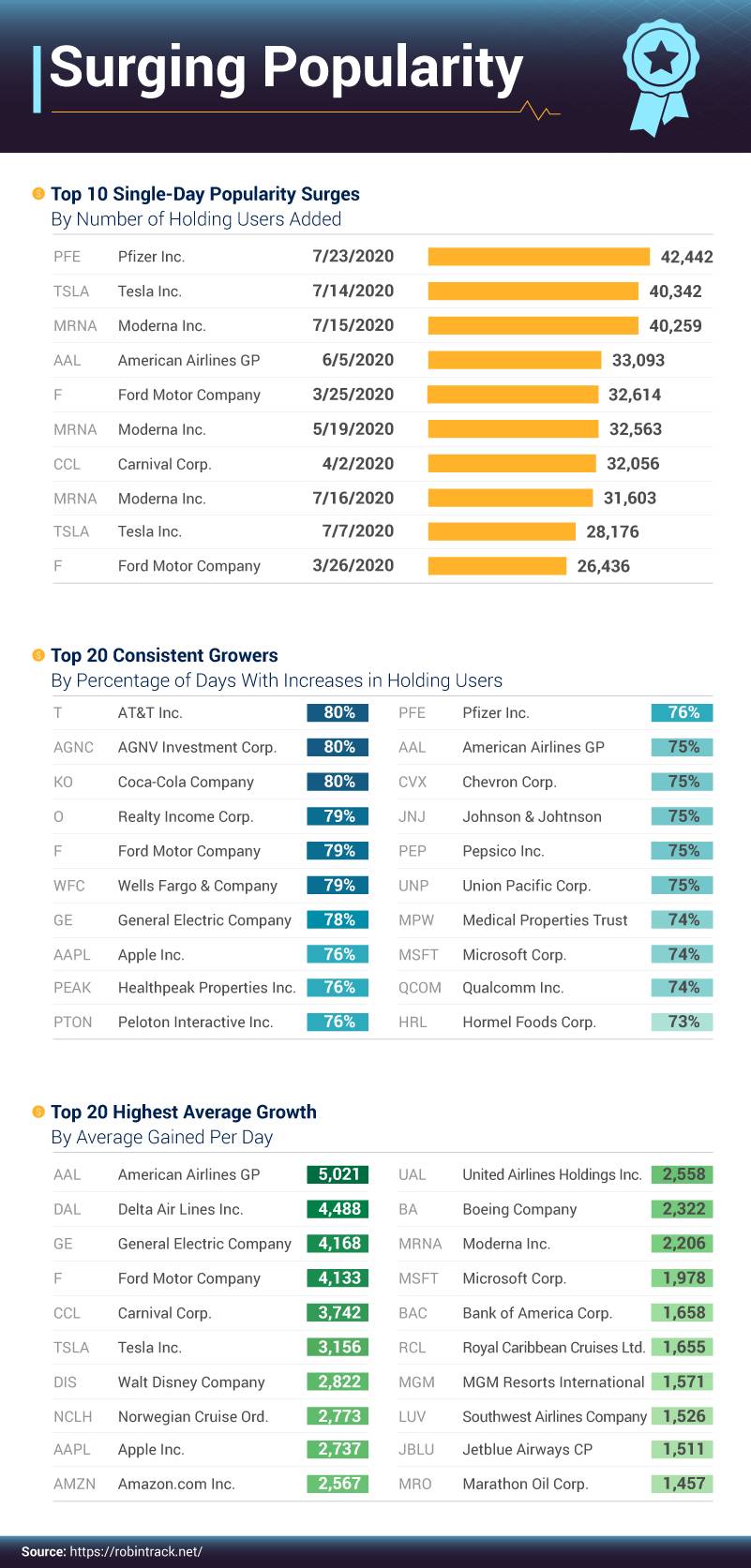Click the Surging Popularity title
This screenshot has height=1568, width=751.
coord(286,67)
